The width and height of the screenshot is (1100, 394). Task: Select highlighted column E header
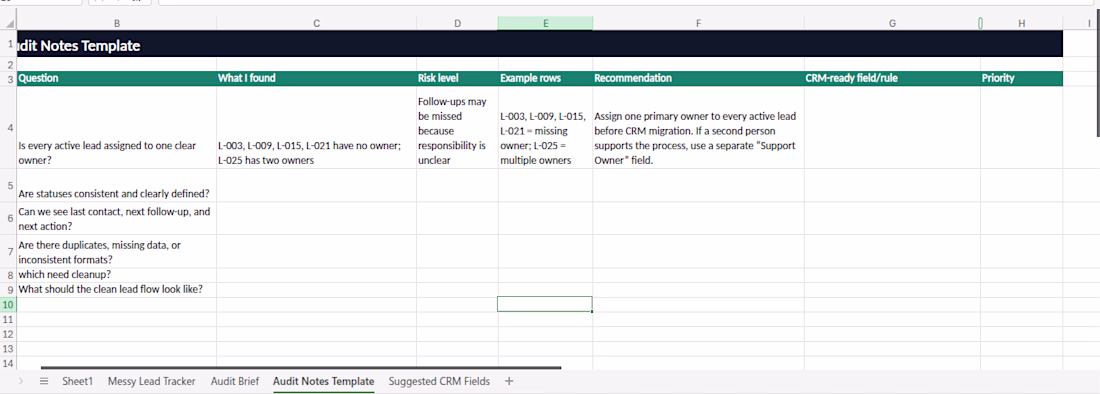pos(545,23)
